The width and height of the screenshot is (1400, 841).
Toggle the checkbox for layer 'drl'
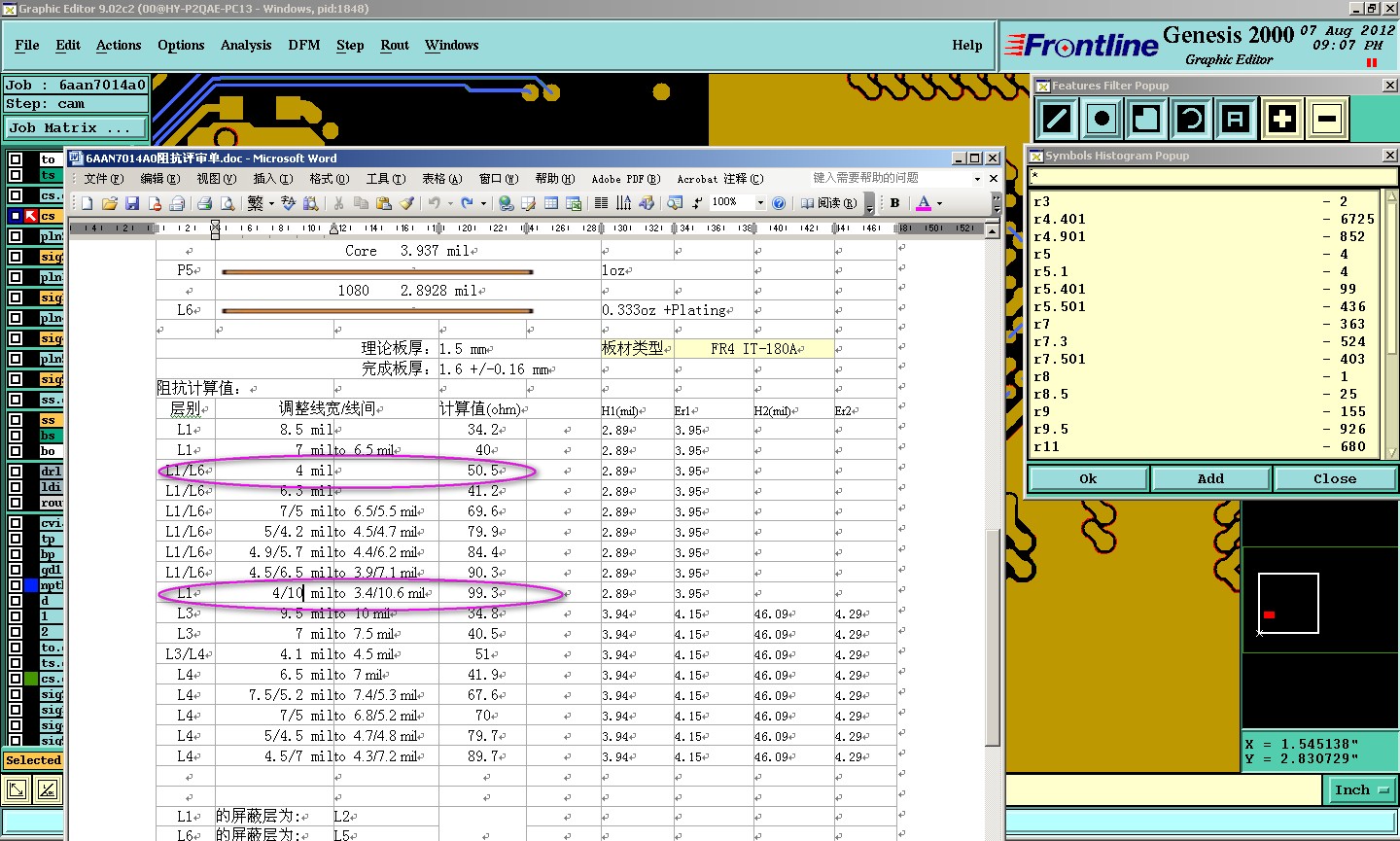(16, 472)
